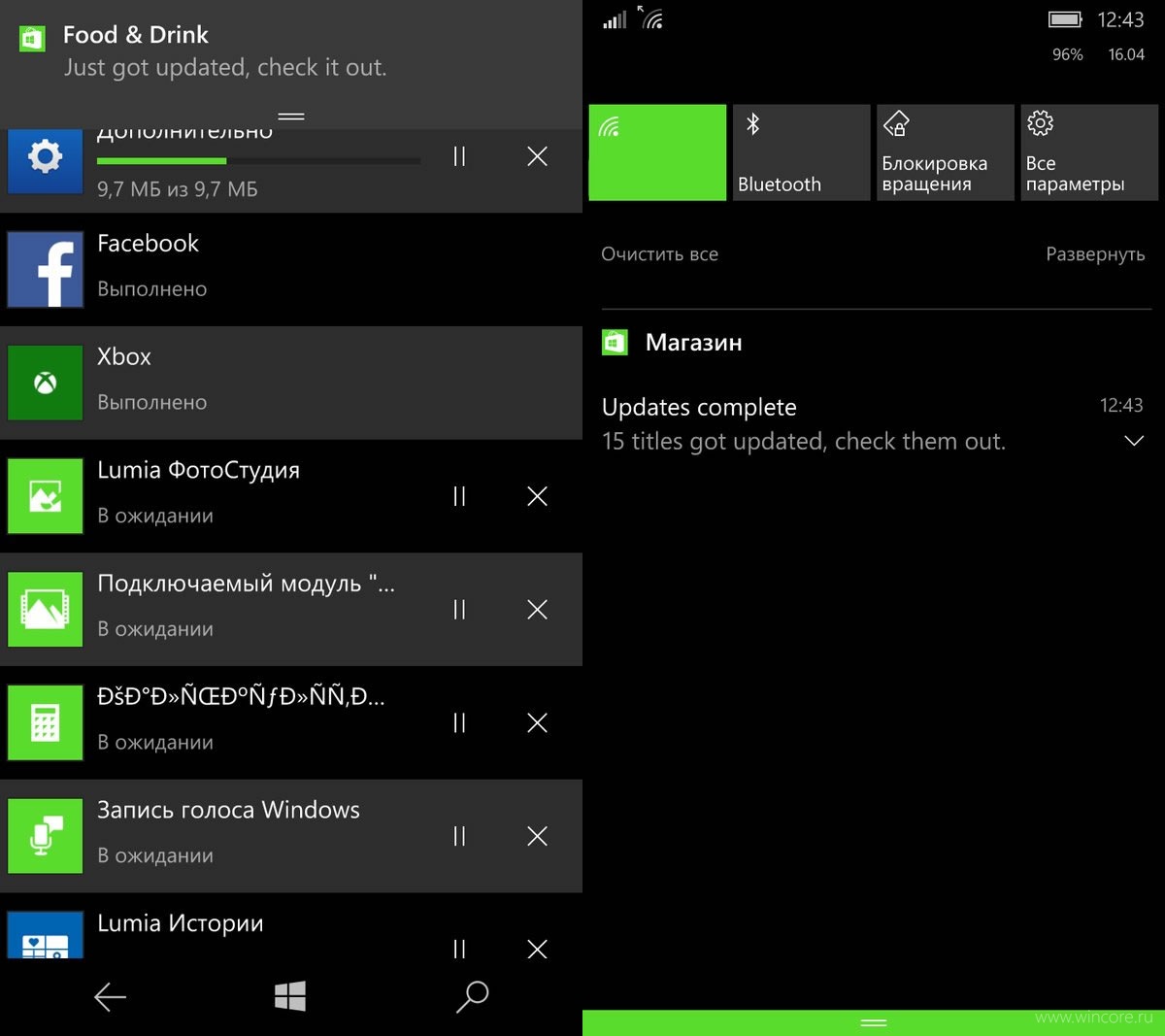
Task: Cancel the Дополнительно download
Action: (537, 156)
